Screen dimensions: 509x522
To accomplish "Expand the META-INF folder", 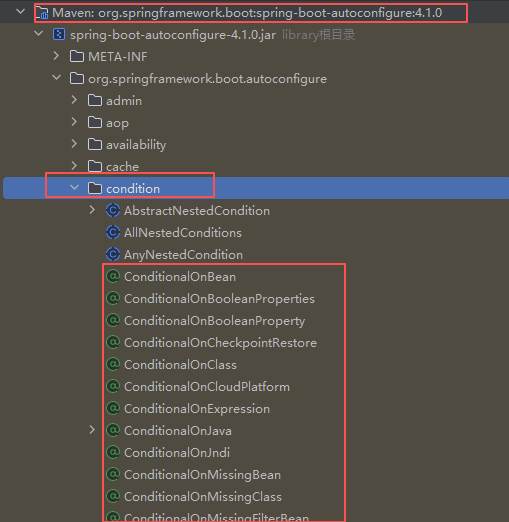I will 56,56.
